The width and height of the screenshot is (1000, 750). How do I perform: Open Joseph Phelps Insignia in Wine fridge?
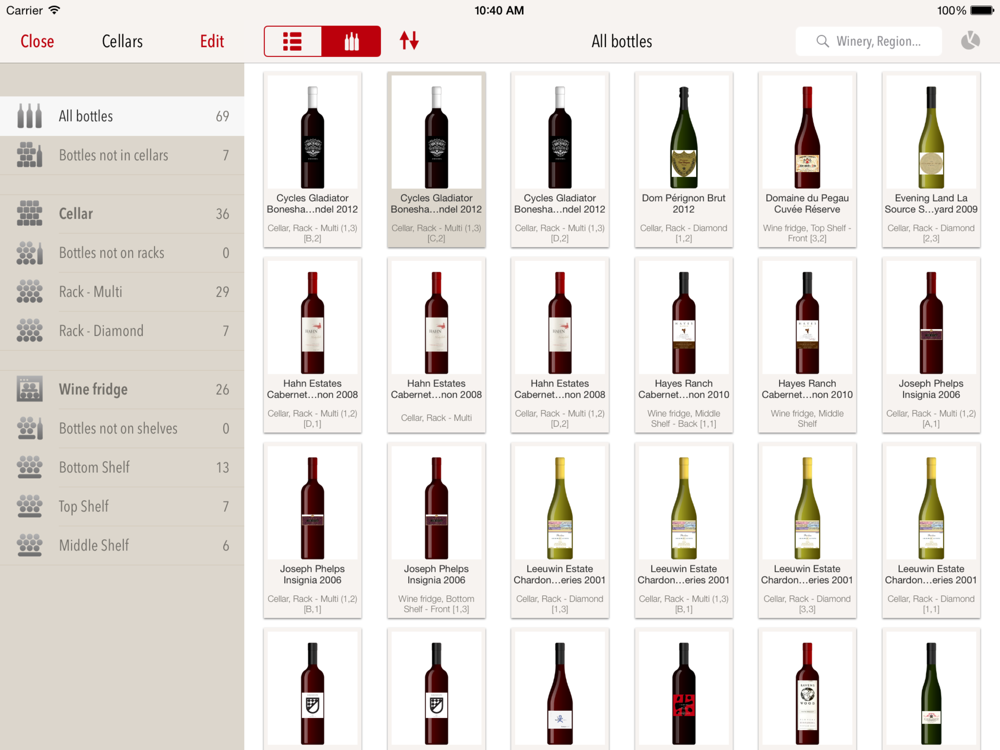436,531
